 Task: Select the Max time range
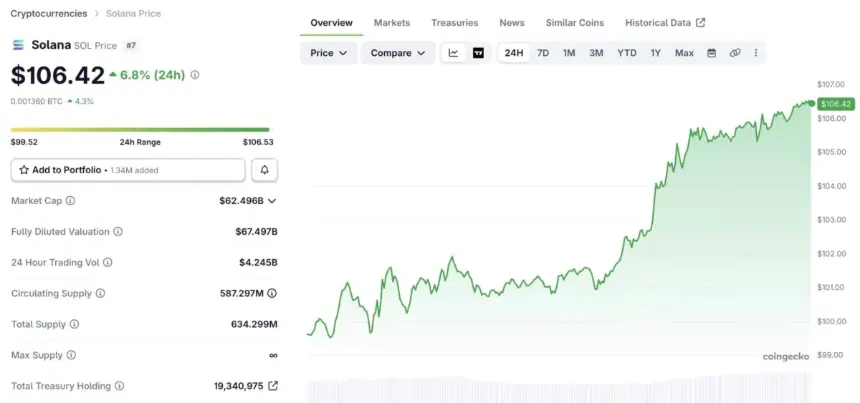[x=684, y=53]
